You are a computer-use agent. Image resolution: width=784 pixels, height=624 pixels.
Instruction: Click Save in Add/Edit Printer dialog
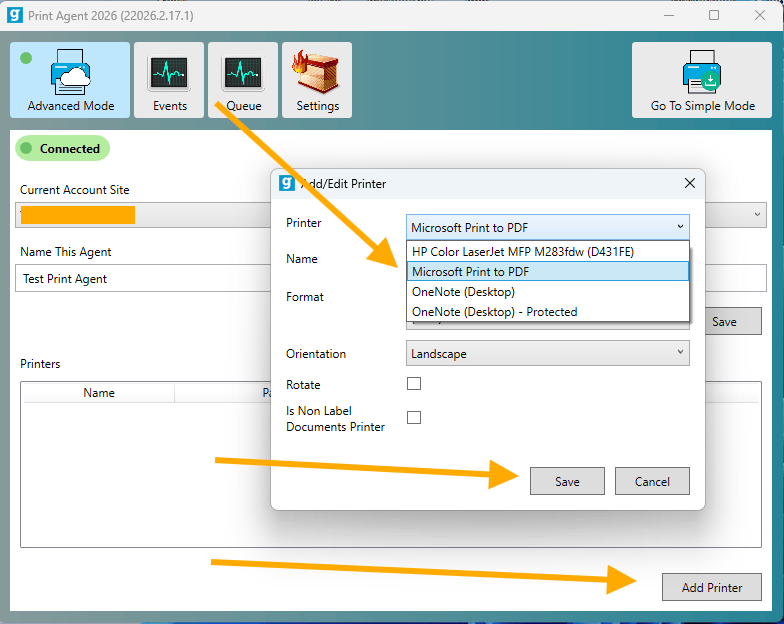pyautogui.click(x=567, y=481)
